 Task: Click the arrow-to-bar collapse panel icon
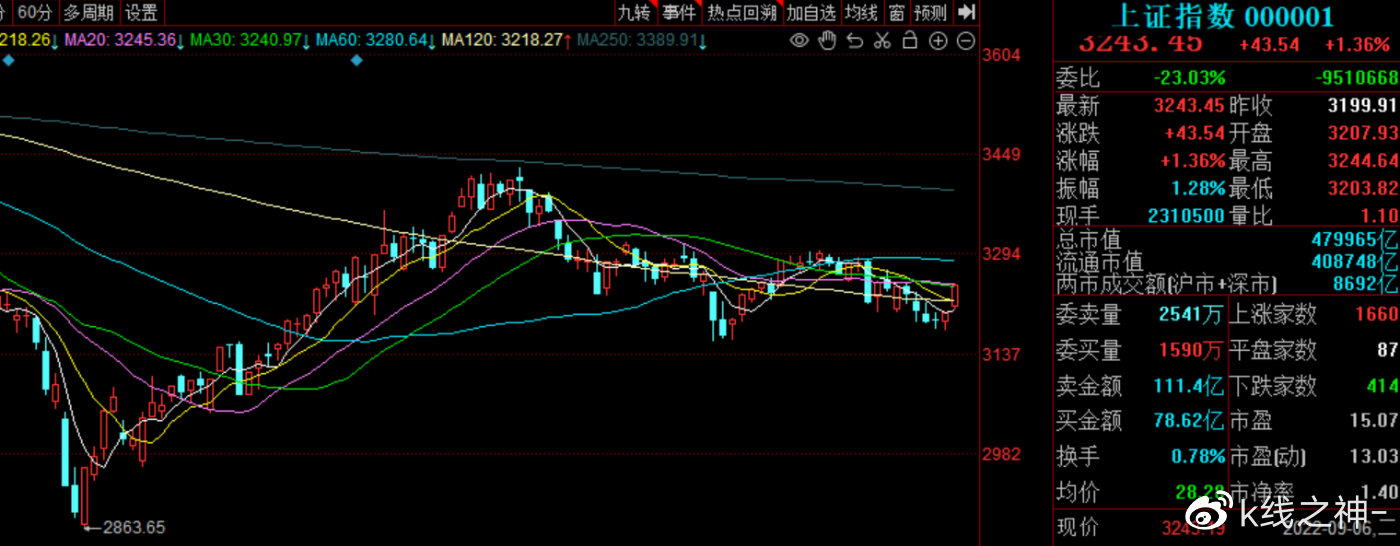click(x=965, y=12)
